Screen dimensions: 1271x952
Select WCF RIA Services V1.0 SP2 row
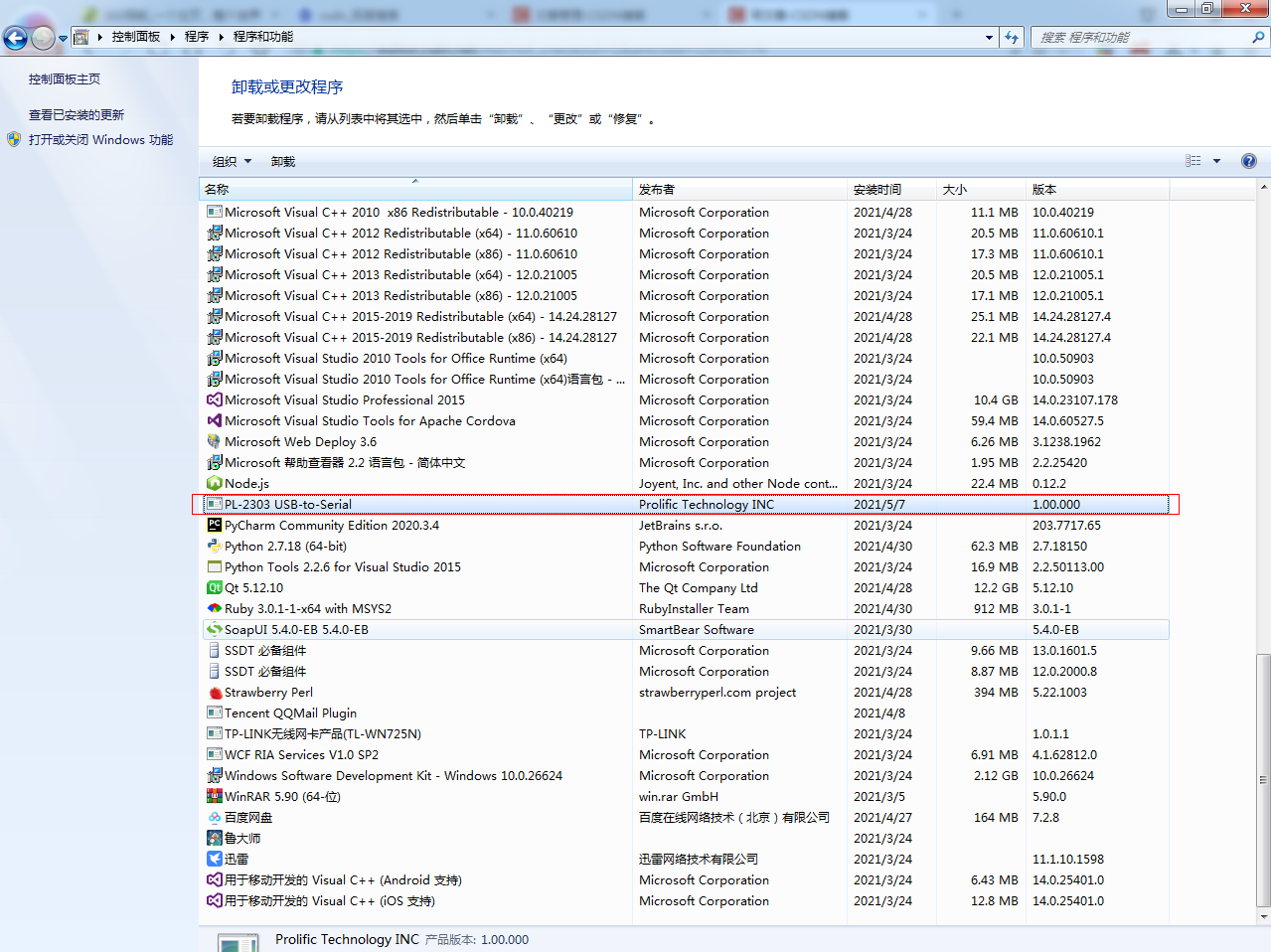(686, 754)
